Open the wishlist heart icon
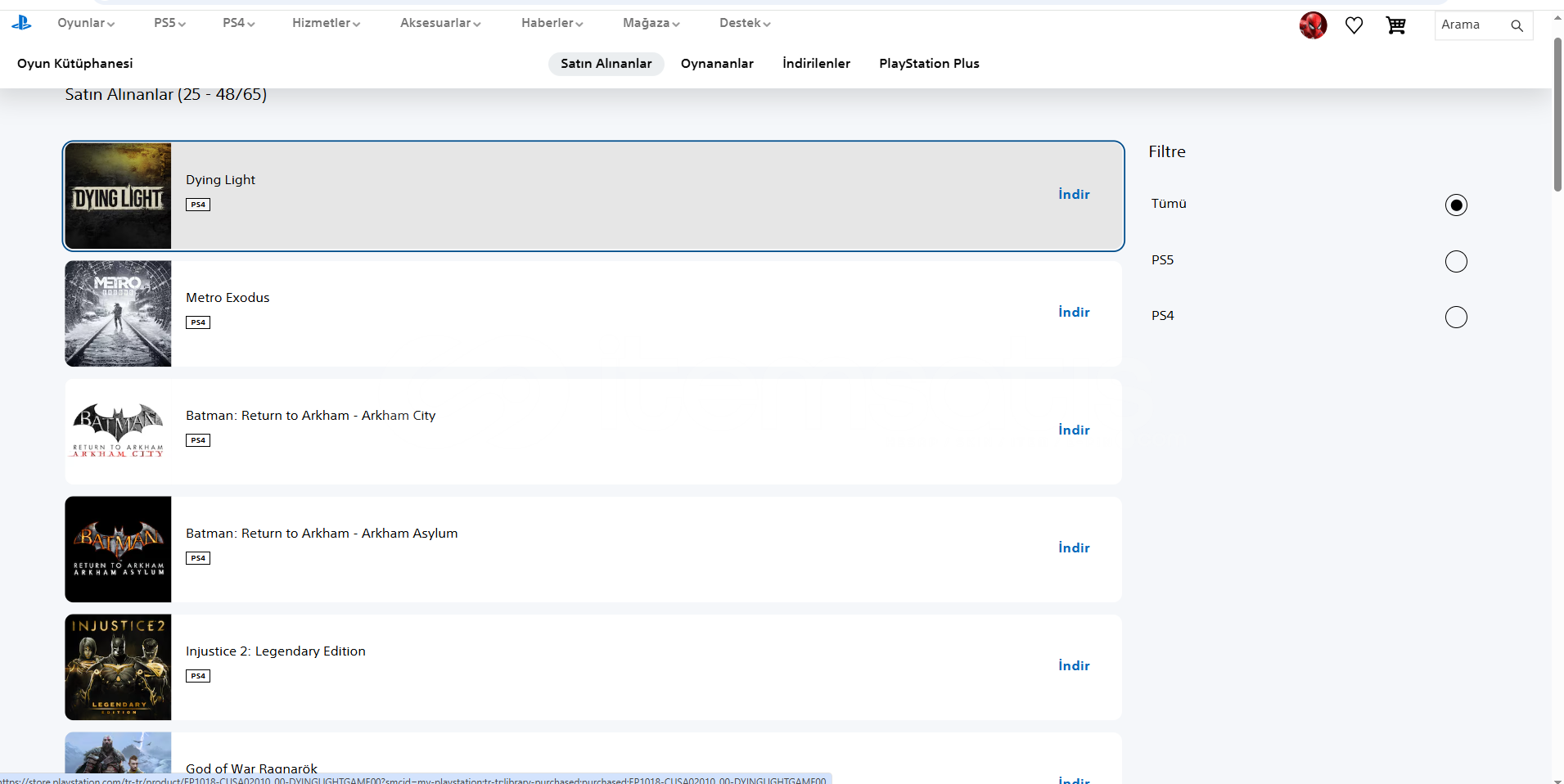The image size is (1564, 784). (x=1354, y=25)
